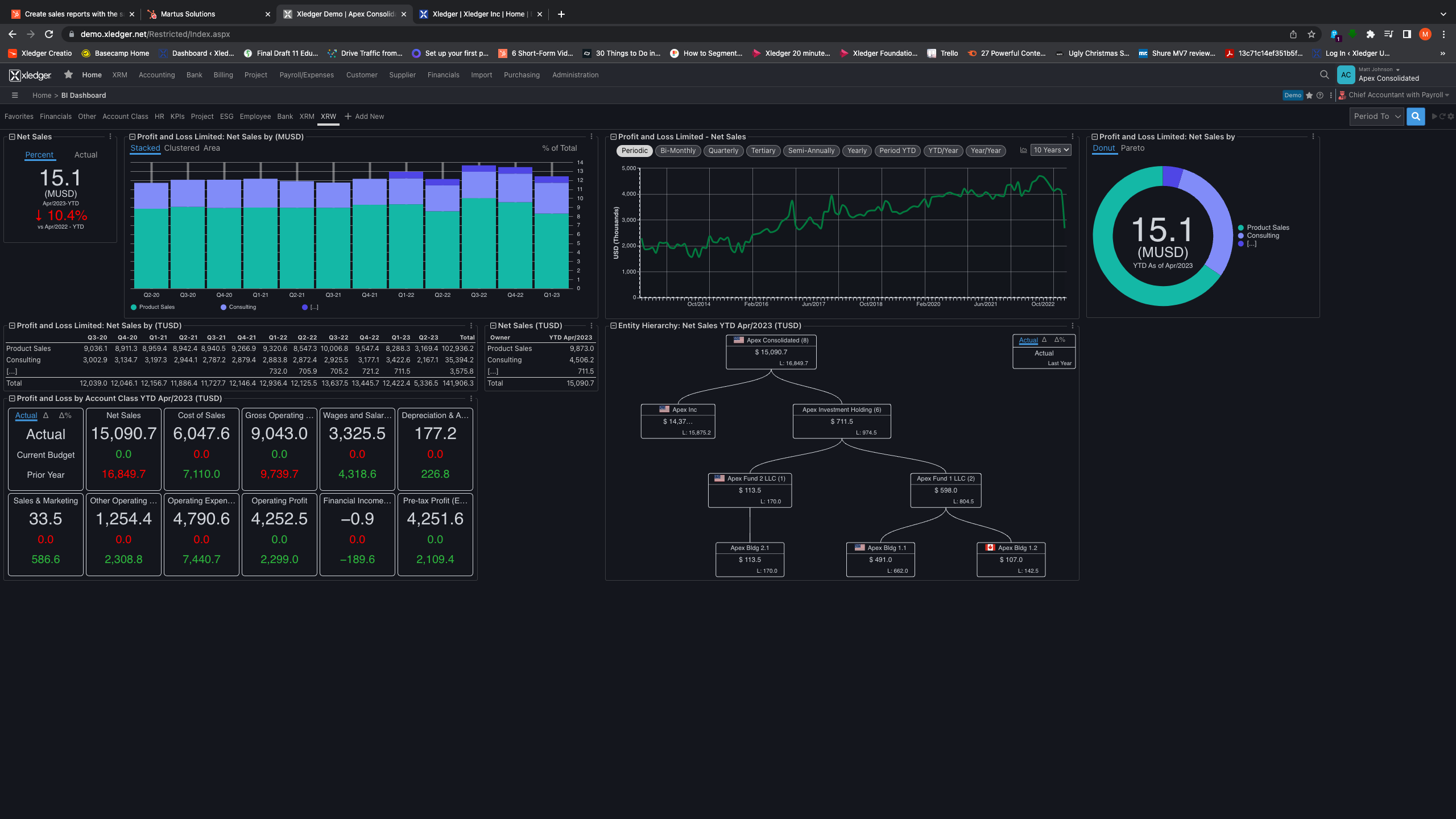1456x819 pixels.
Task: Switch to the KPIs dashboard tab
Action: click(x=177, y=117)
